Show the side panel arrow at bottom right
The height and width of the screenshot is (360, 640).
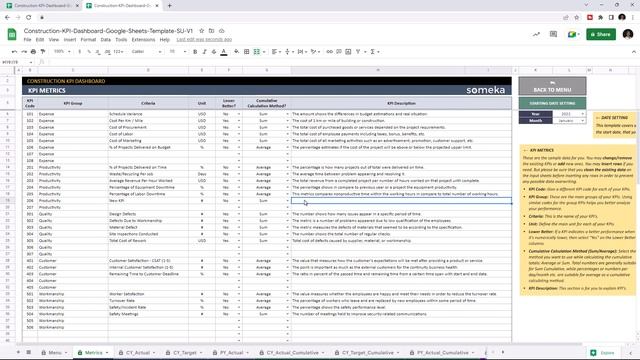[631, 353]
